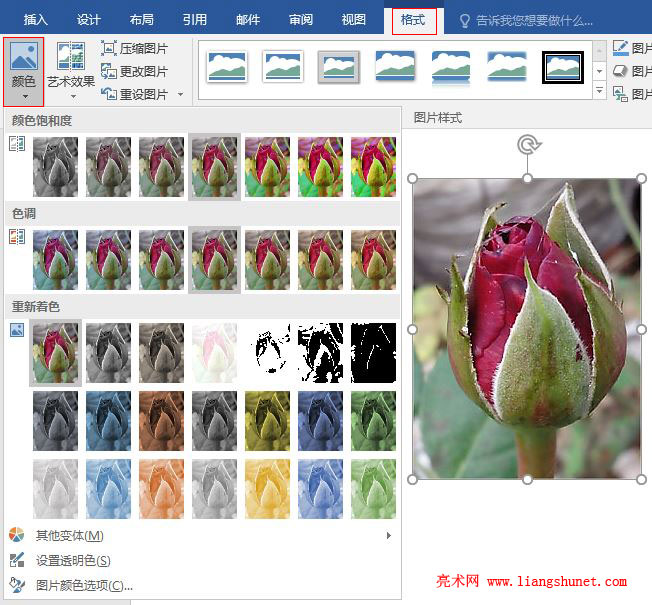Choose the light gold recolor thumbnail
This screenshot has height=605, width=652.
point(267,489)
